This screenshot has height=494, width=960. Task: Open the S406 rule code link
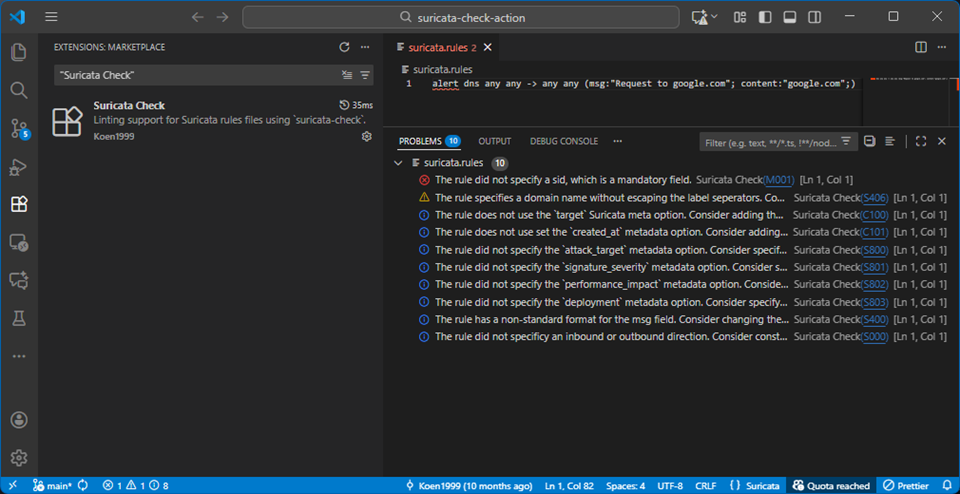coord(875,198)
